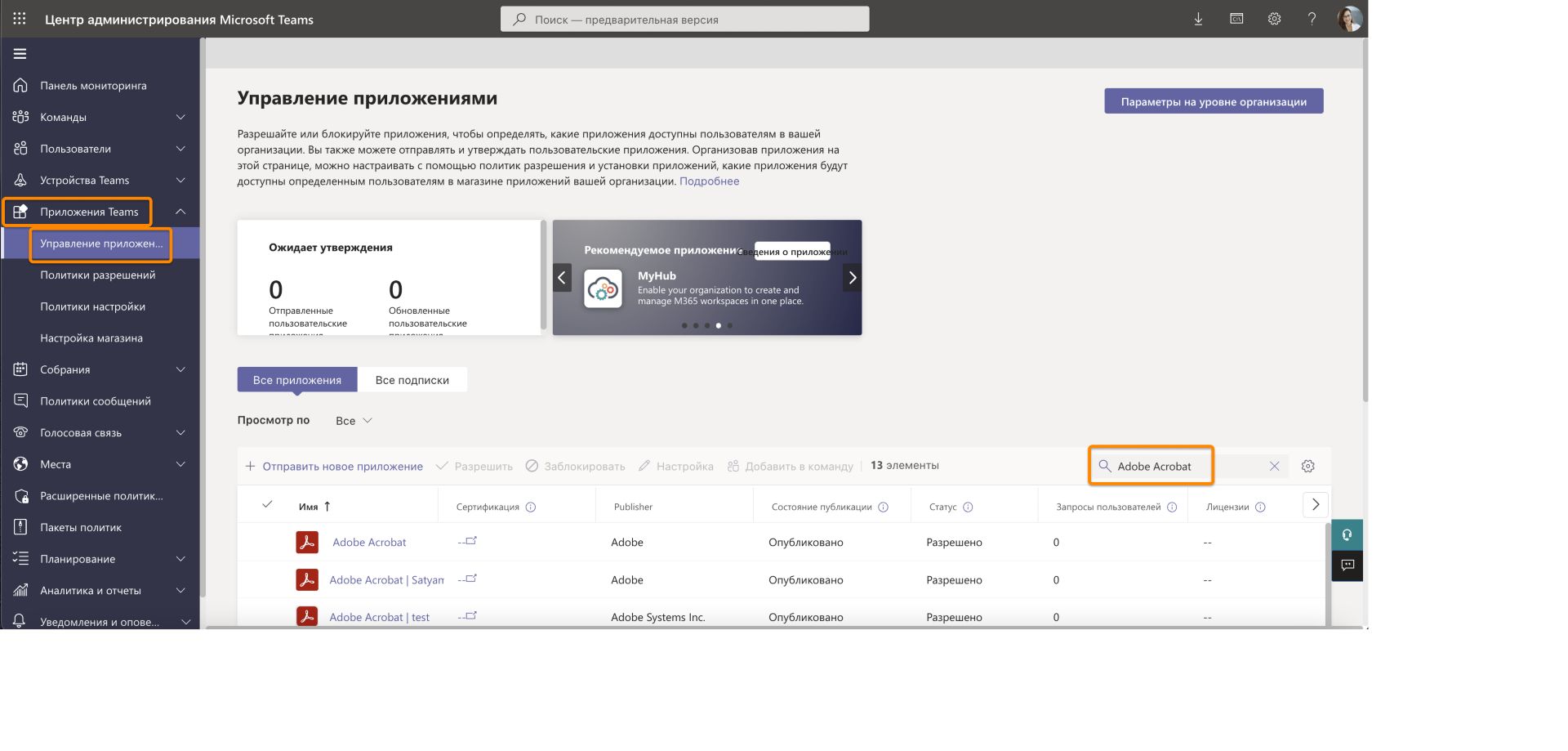Expand the Voice (Голосовая связь) menu
The image size is (1568, 751).
[181, 432]
